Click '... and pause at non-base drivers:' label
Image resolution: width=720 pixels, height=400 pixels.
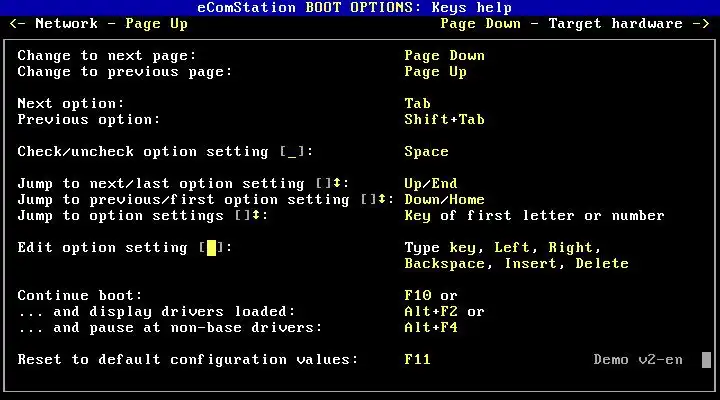[170, 327]
